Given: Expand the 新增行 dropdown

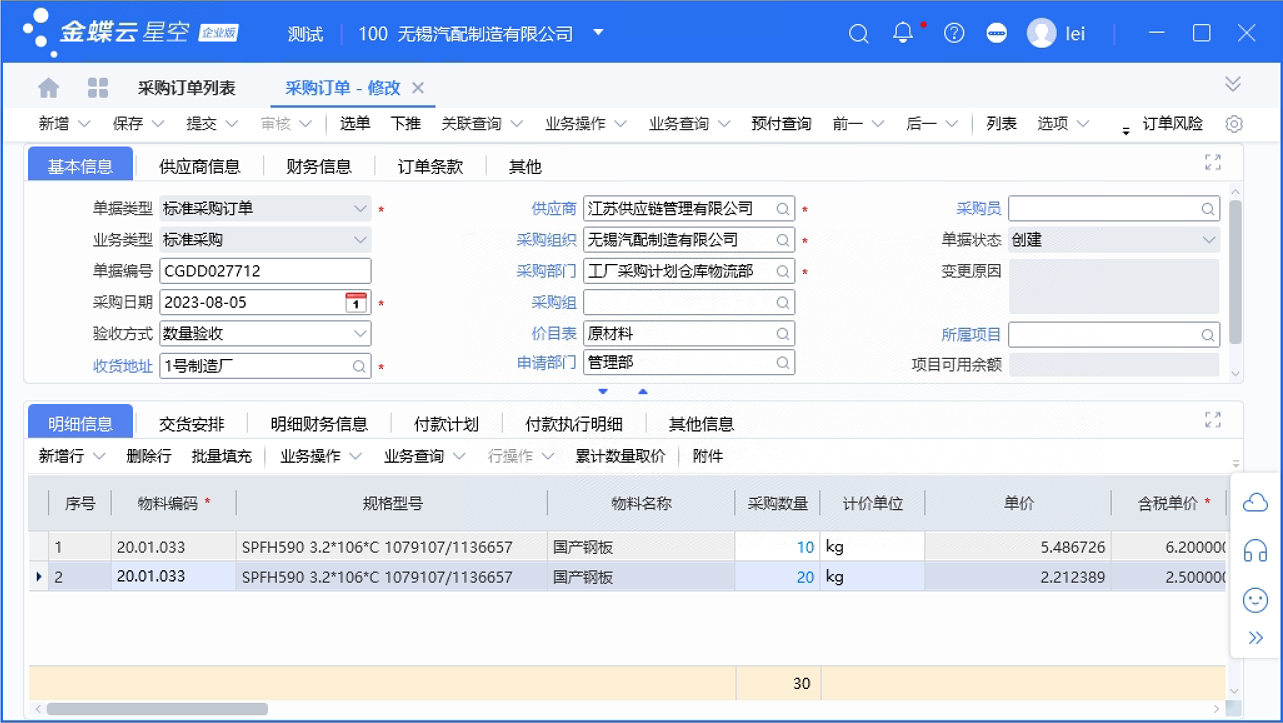Looking at the screenshot, I should (99, 456).
